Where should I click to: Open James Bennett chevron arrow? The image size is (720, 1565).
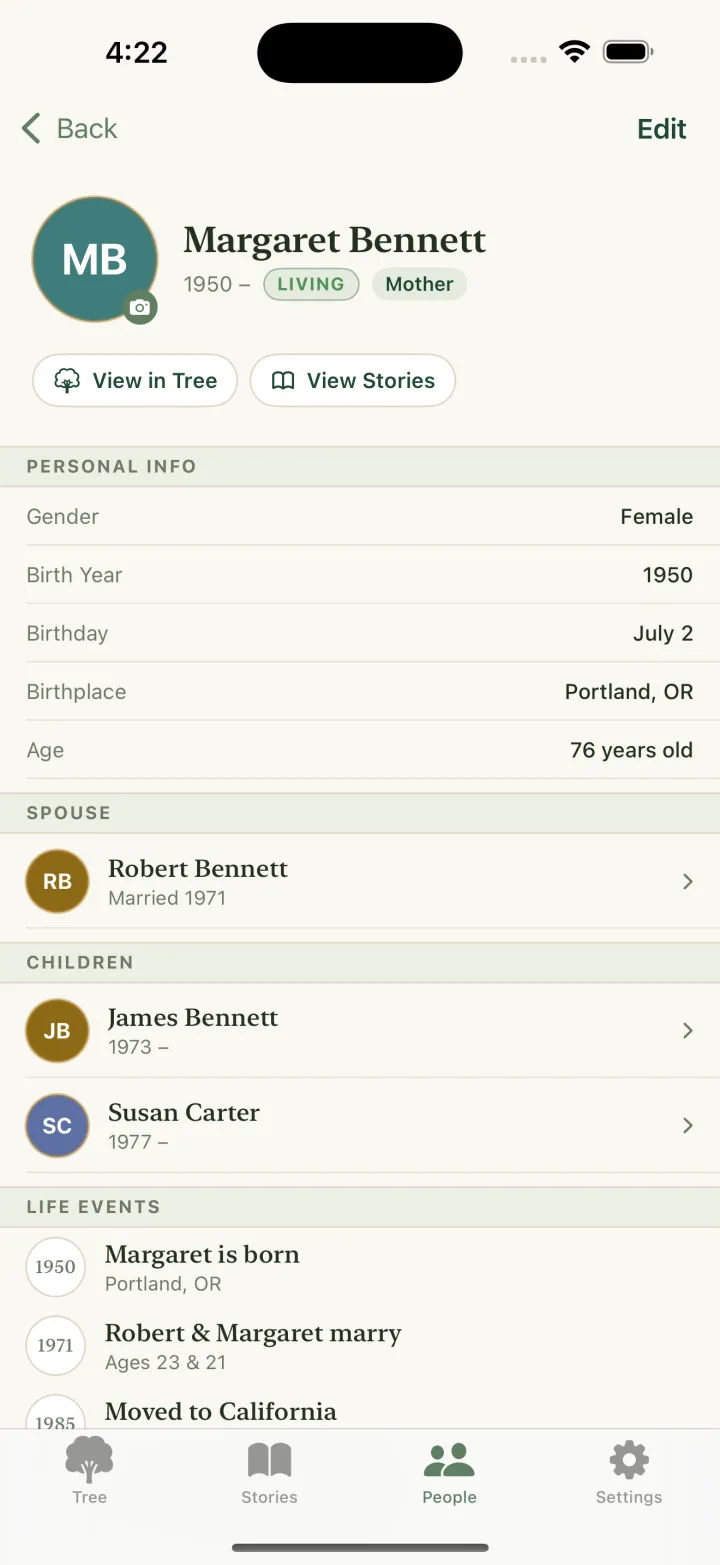[x=688, y=1030]
